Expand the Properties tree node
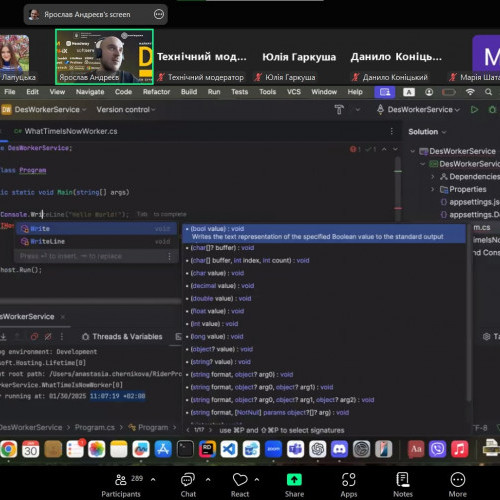The width and height of the screenshot is (500, 500). click(x=433, y=189)
